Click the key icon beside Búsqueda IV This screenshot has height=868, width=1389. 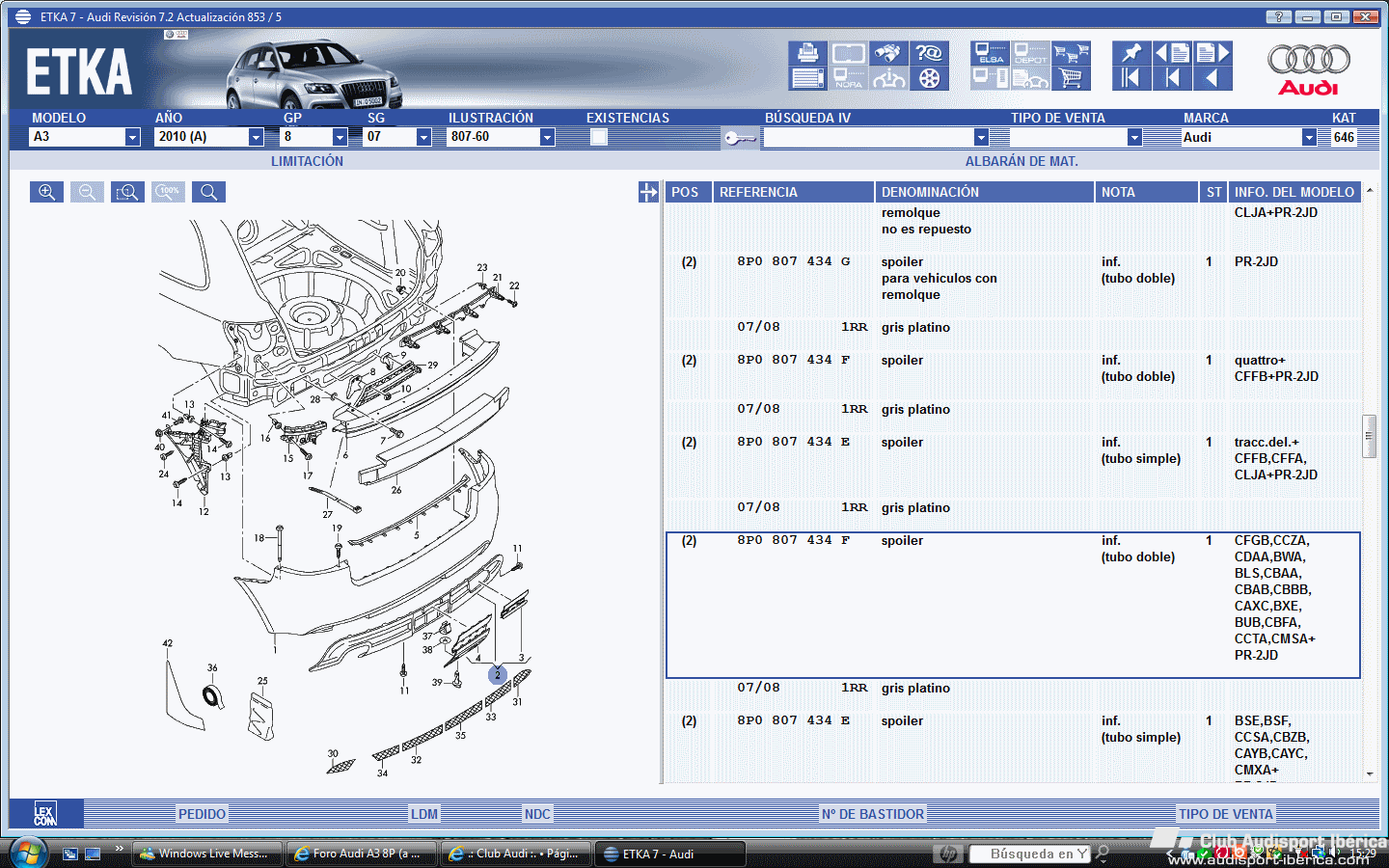740,138
